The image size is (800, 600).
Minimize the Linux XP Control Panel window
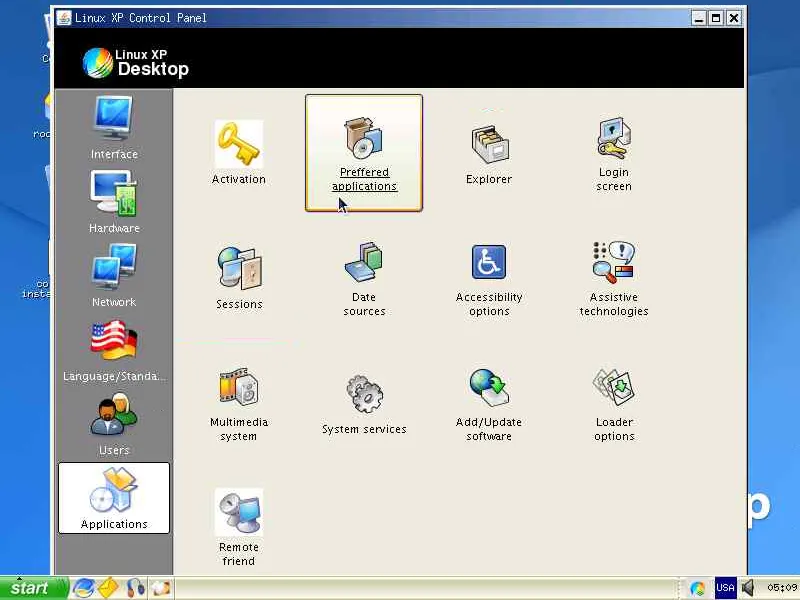699,18
